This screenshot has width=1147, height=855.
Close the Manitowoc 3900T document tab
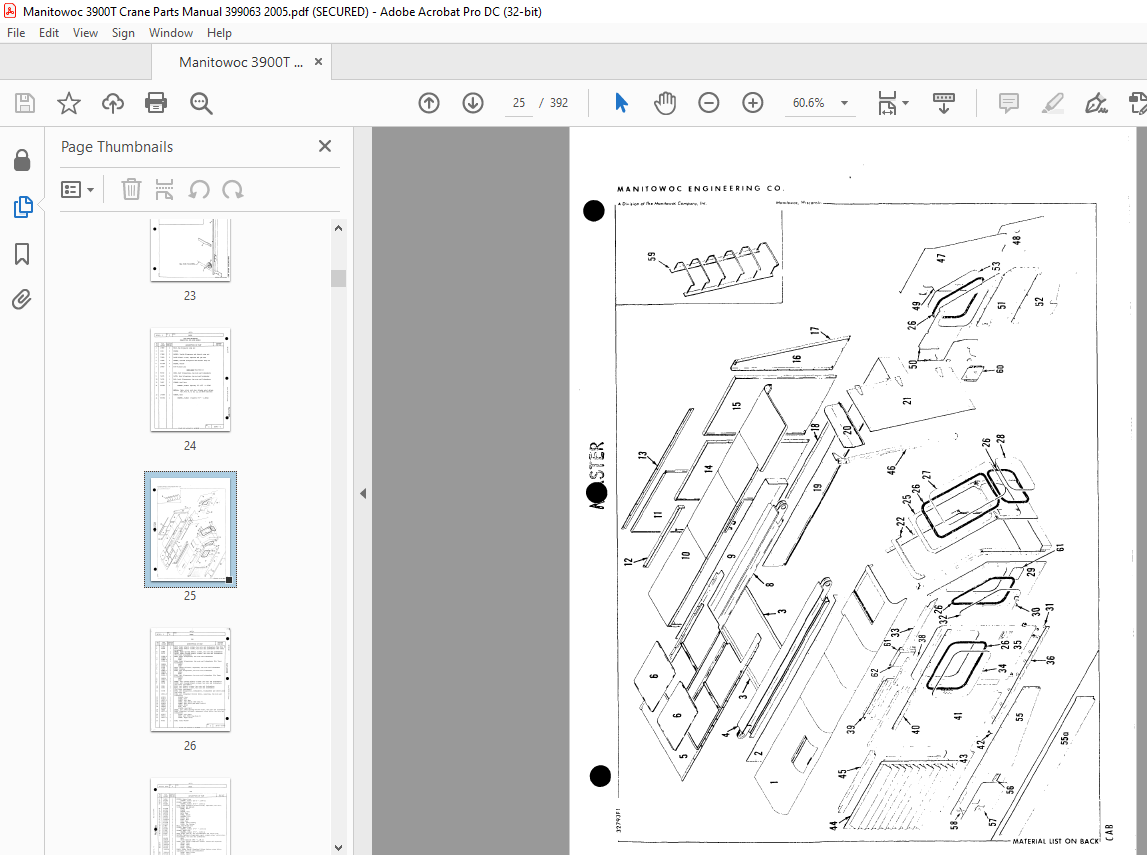point(318,61)
